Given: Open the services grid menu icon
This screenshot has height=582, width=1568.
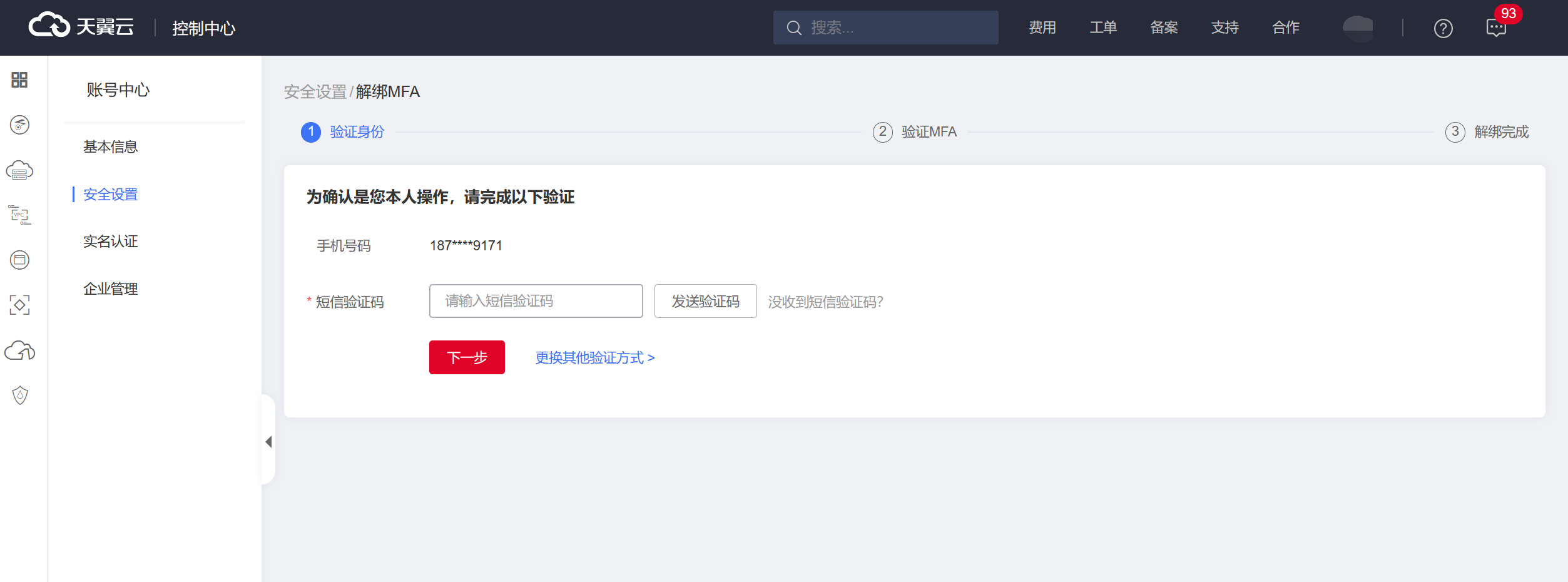Looking at the screenshot, I should click(x=19, y=79).
